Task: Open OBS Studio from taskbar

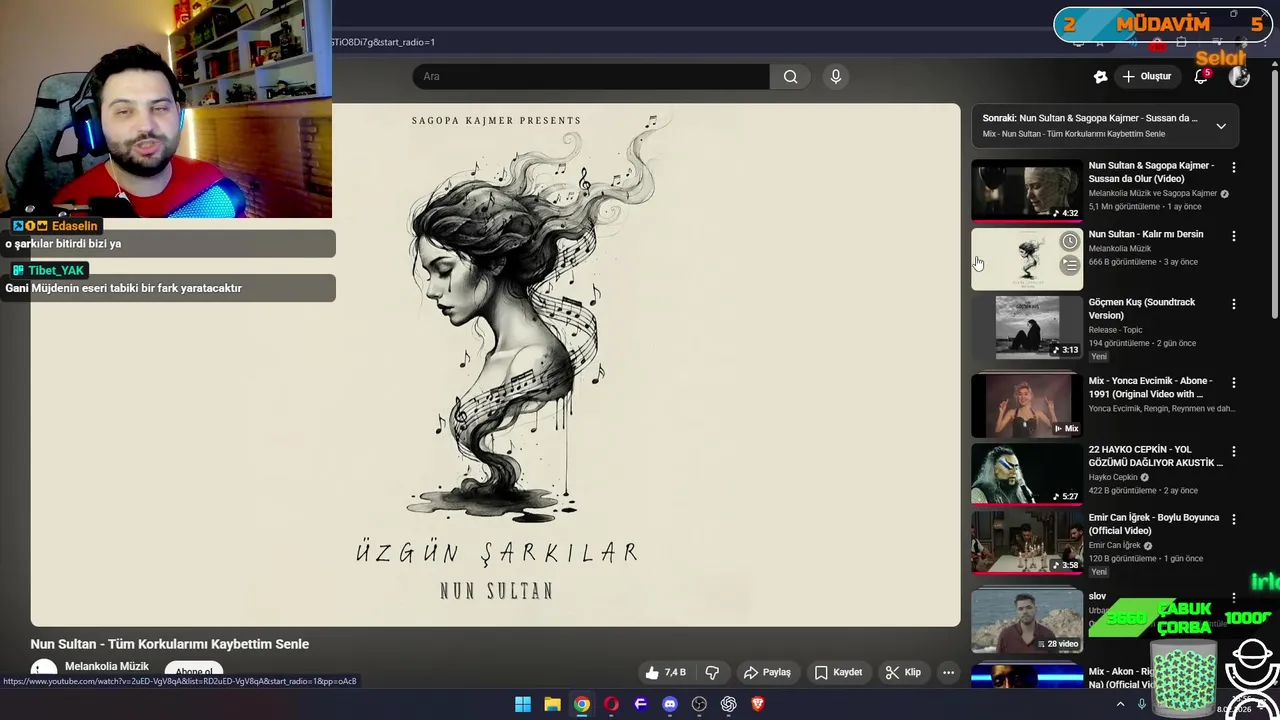Action: (699, 704)
